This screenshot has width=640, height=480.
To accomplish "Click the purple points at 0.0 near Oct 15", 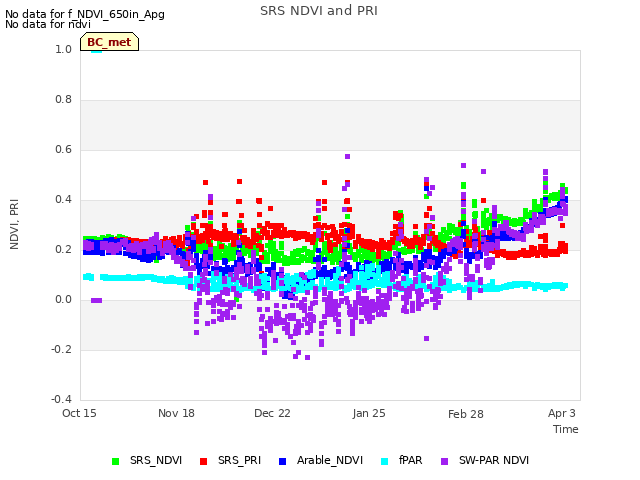I will coord(96,300).
